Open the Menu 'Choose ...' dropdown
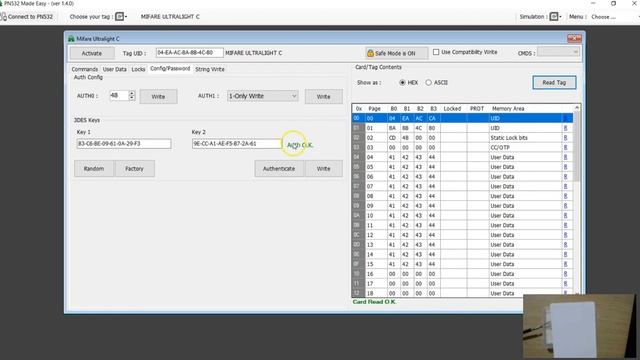Viewport: 640px width, 360px height. [604, 17]
